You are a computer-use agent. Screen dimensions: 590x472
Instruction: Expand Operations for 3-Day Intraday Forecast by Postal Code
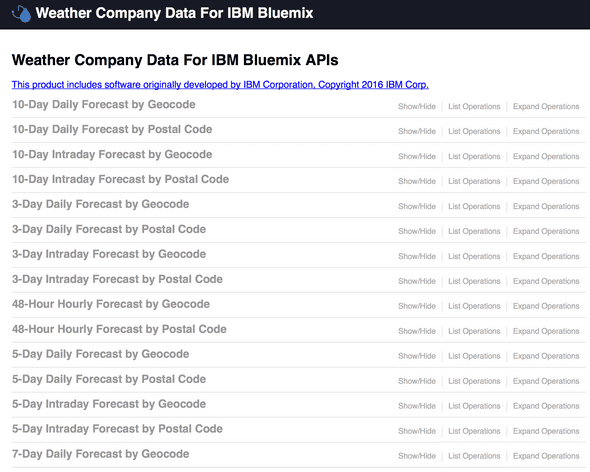coord(546,281)
